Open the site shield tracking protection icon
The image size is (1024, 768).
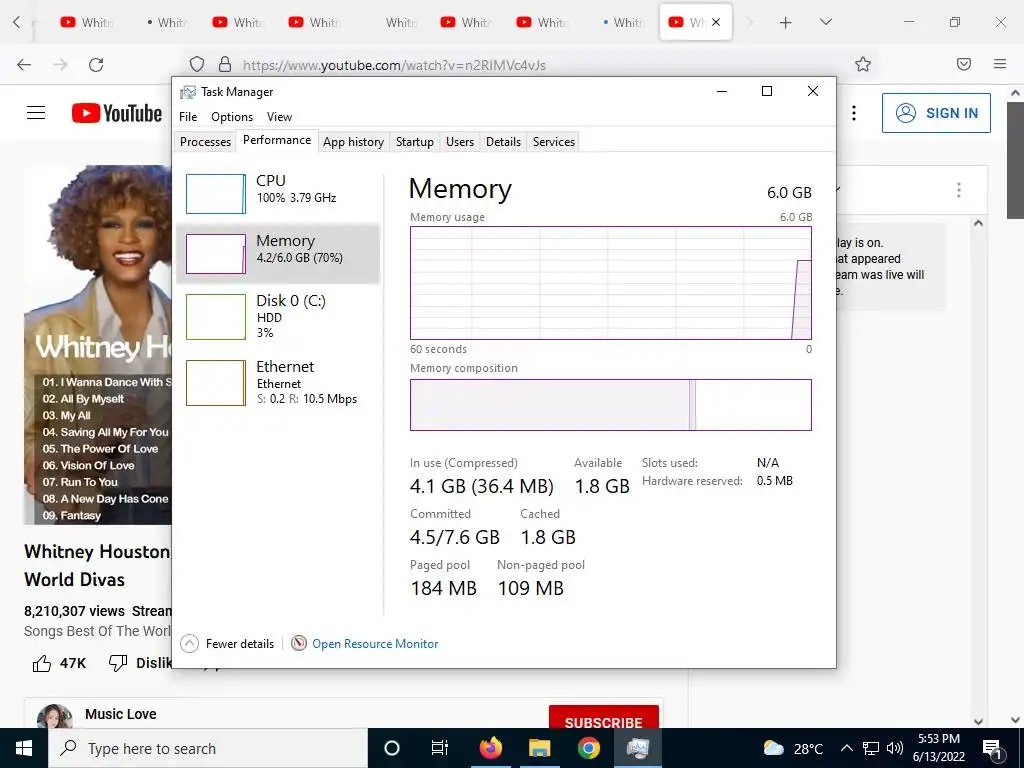coord(197,64)
